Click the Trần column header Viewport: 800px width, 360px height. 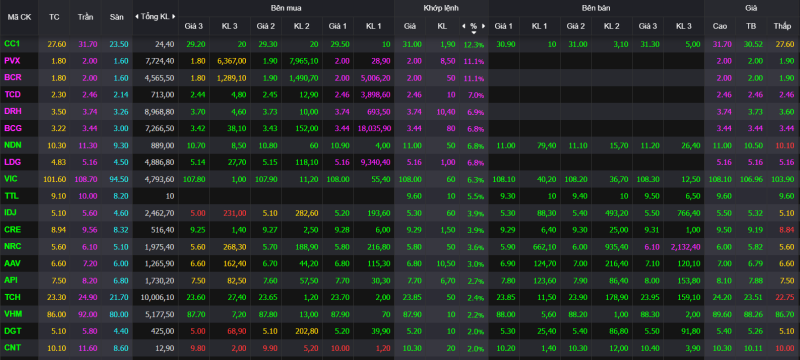(86, 17)
